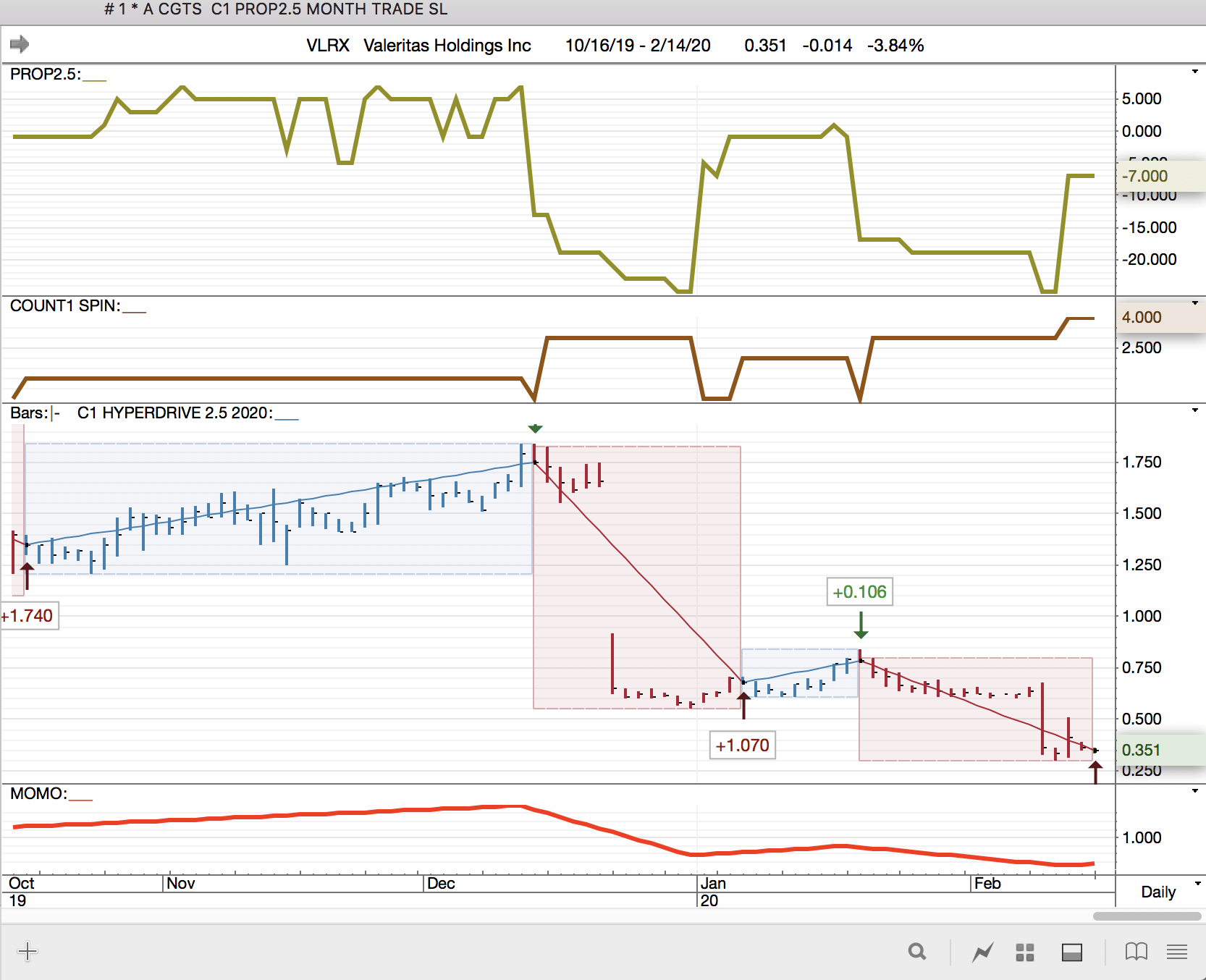Click the Nov label on time axis
The height and width of the screenshot is (980, 1206).
pyautogui.click(x=181, y=883)
